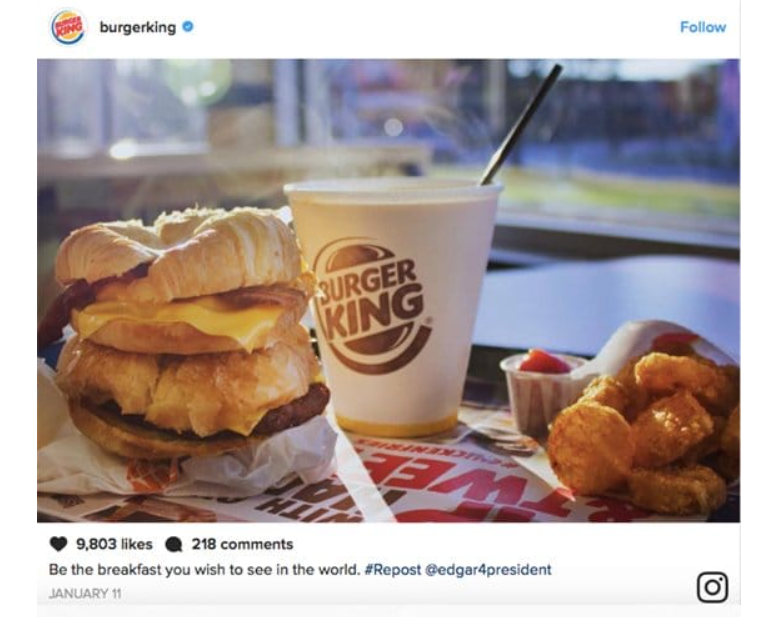Viewport: 772px width, 617px height.
Task: Click the caption text about breakfast
Action: [204, 570]
